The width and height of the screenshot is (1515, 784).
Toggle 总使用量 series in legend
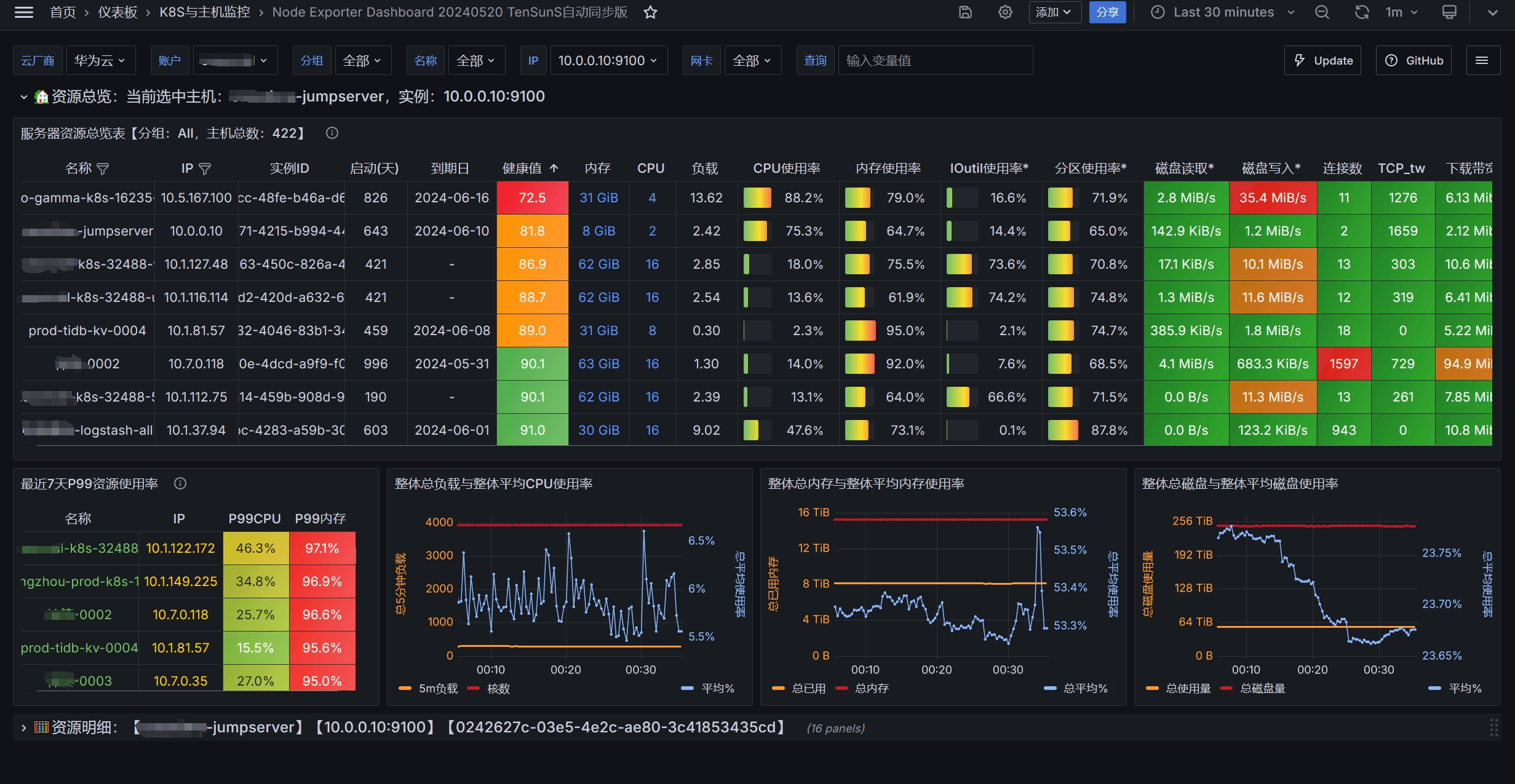(x=1187, y=689)
